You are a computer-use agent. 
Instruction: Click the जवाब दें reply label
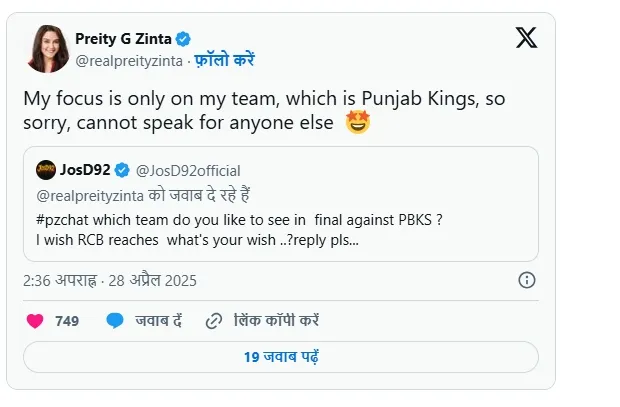pos(158,321)
